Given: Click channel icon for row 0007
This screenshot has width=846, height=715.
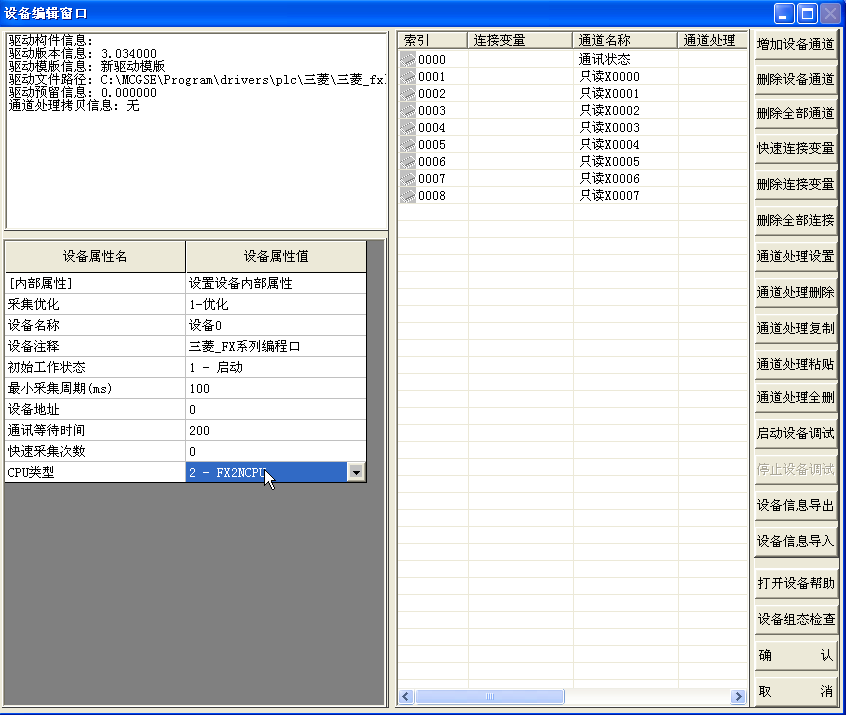Looking at the screenshot, I should 407,179.
